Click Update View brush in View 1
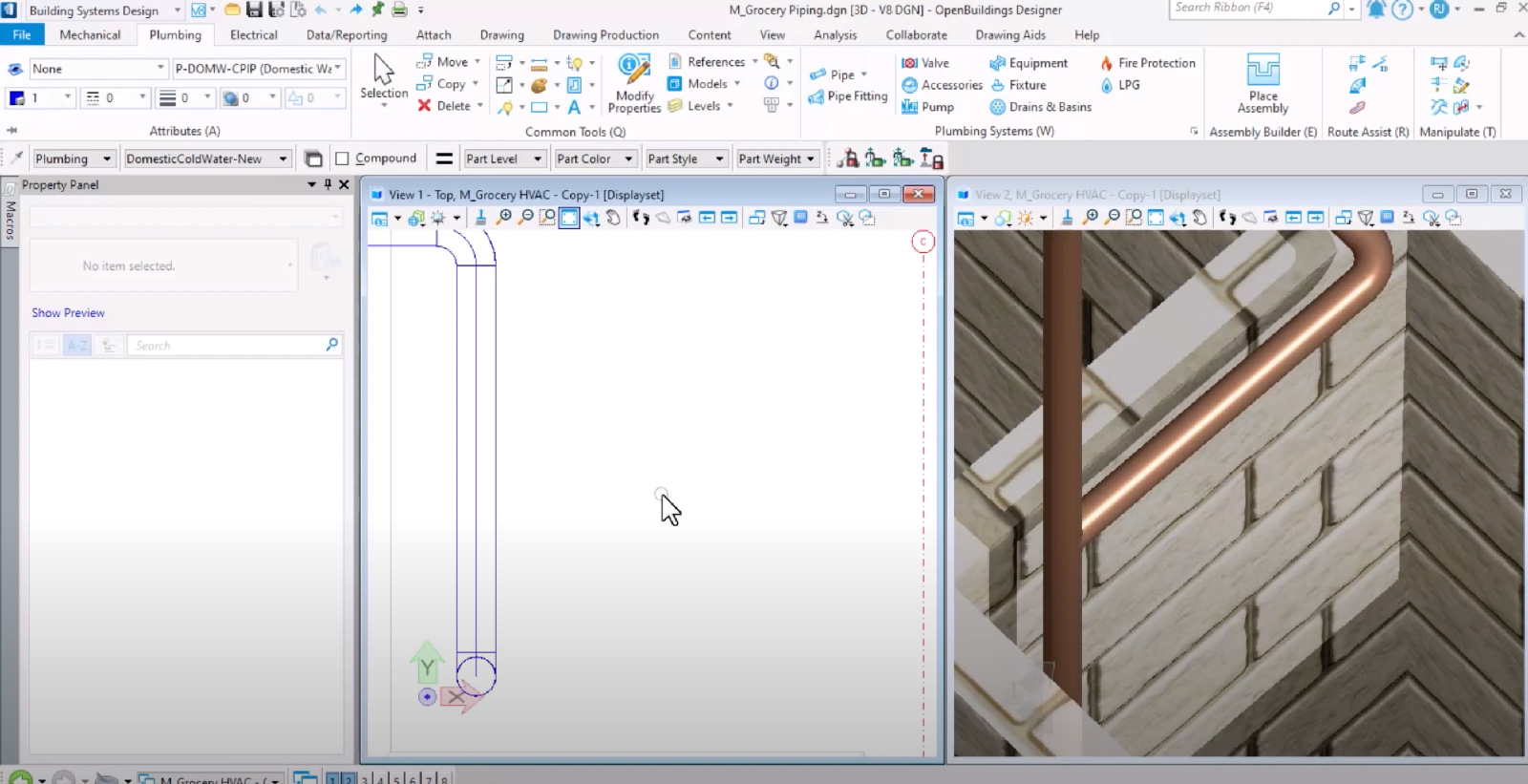Viewport: 1528px width, 784px height. [x=480, y=218]
